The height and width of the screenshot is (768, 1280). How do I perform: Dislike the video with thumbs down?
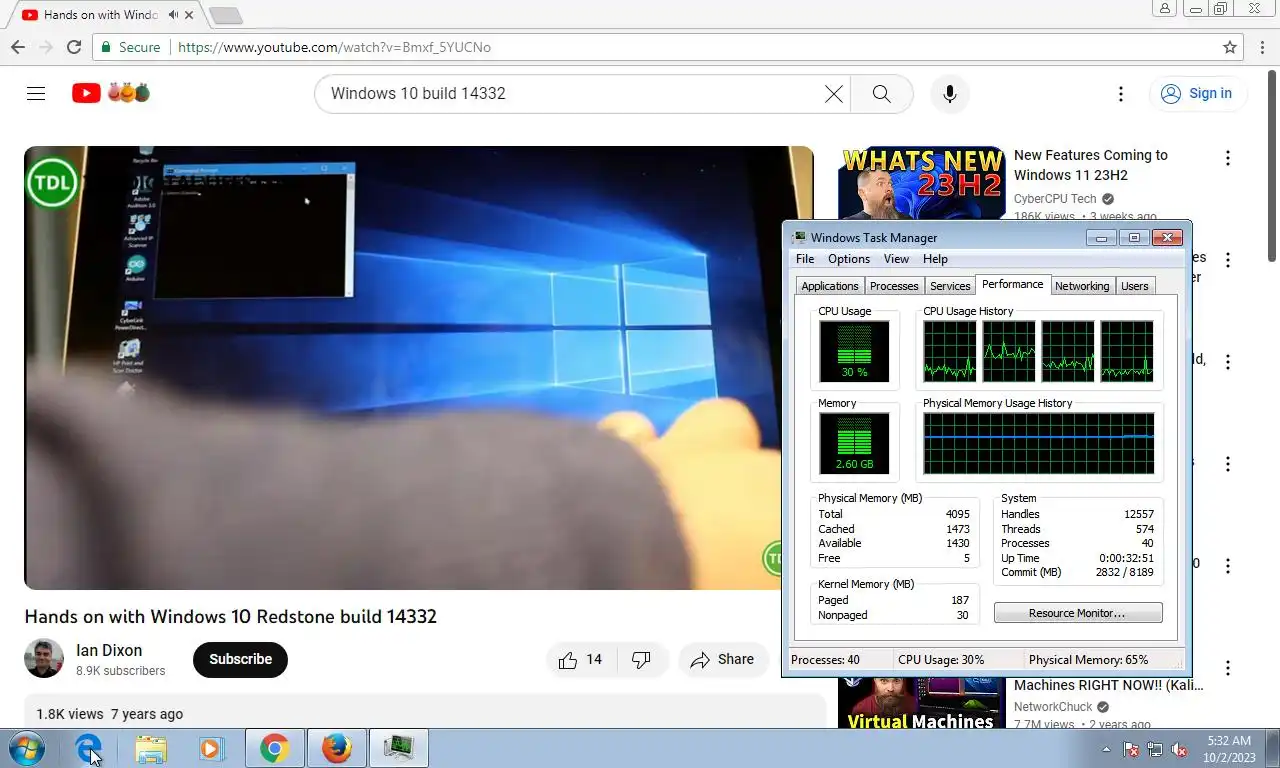(x=642, y=659)
